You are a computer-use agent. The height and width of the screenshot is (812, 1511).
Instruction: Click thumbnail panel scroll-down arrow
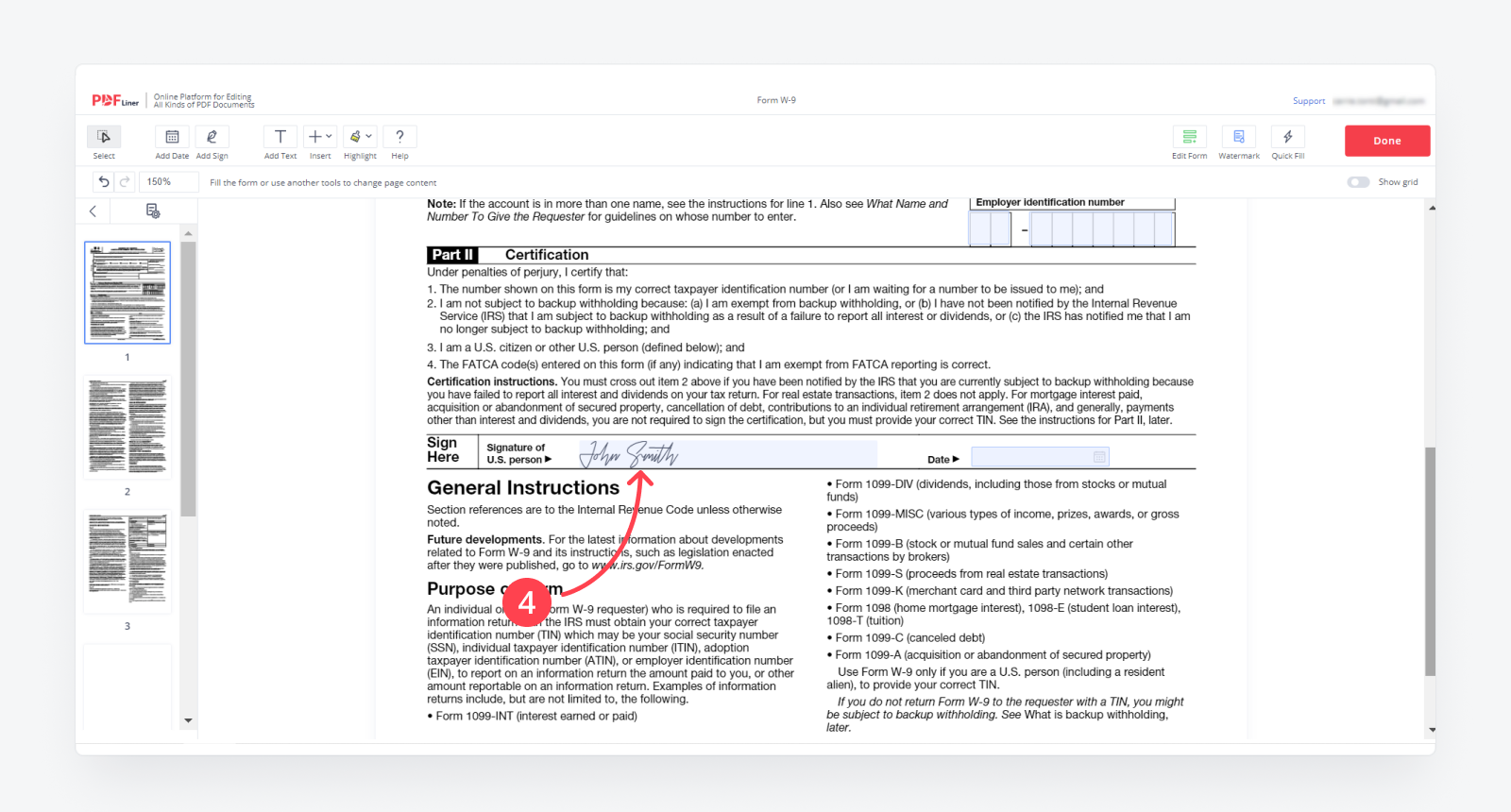coord(188,720)
